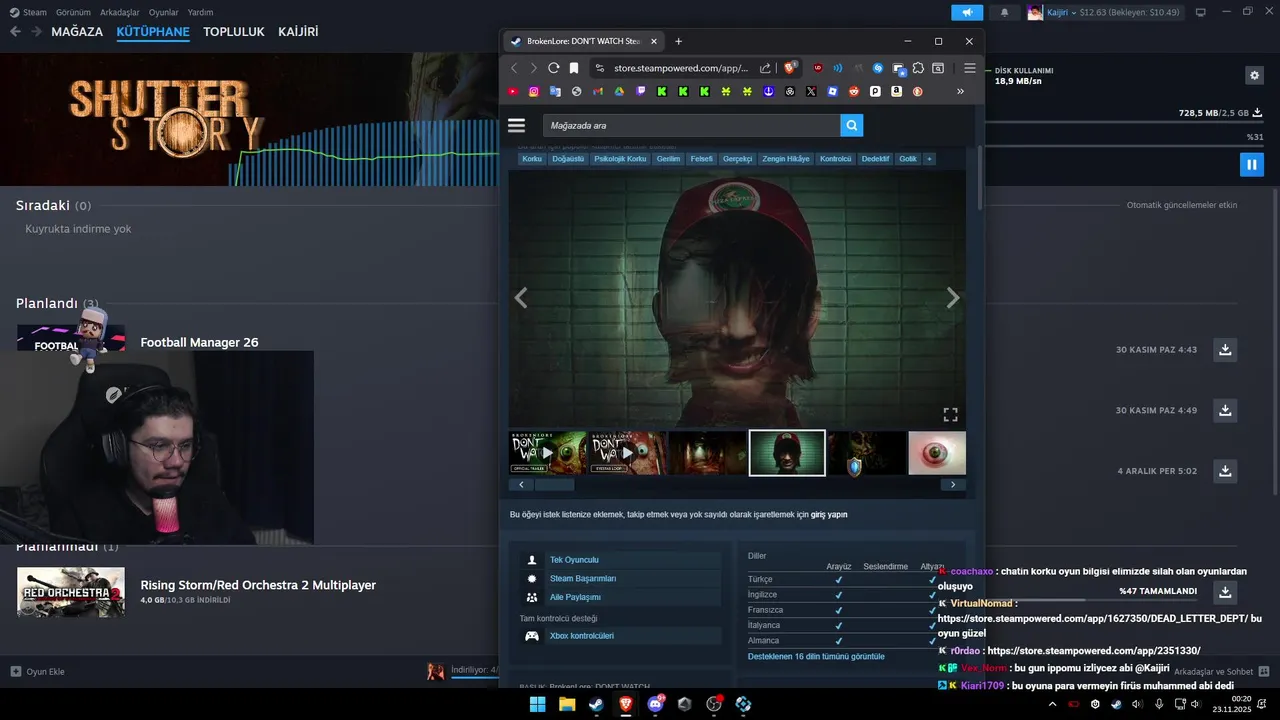
Task: Open YouTube bookmark icon
Action: pyautogui.click(x=513, y=91)
